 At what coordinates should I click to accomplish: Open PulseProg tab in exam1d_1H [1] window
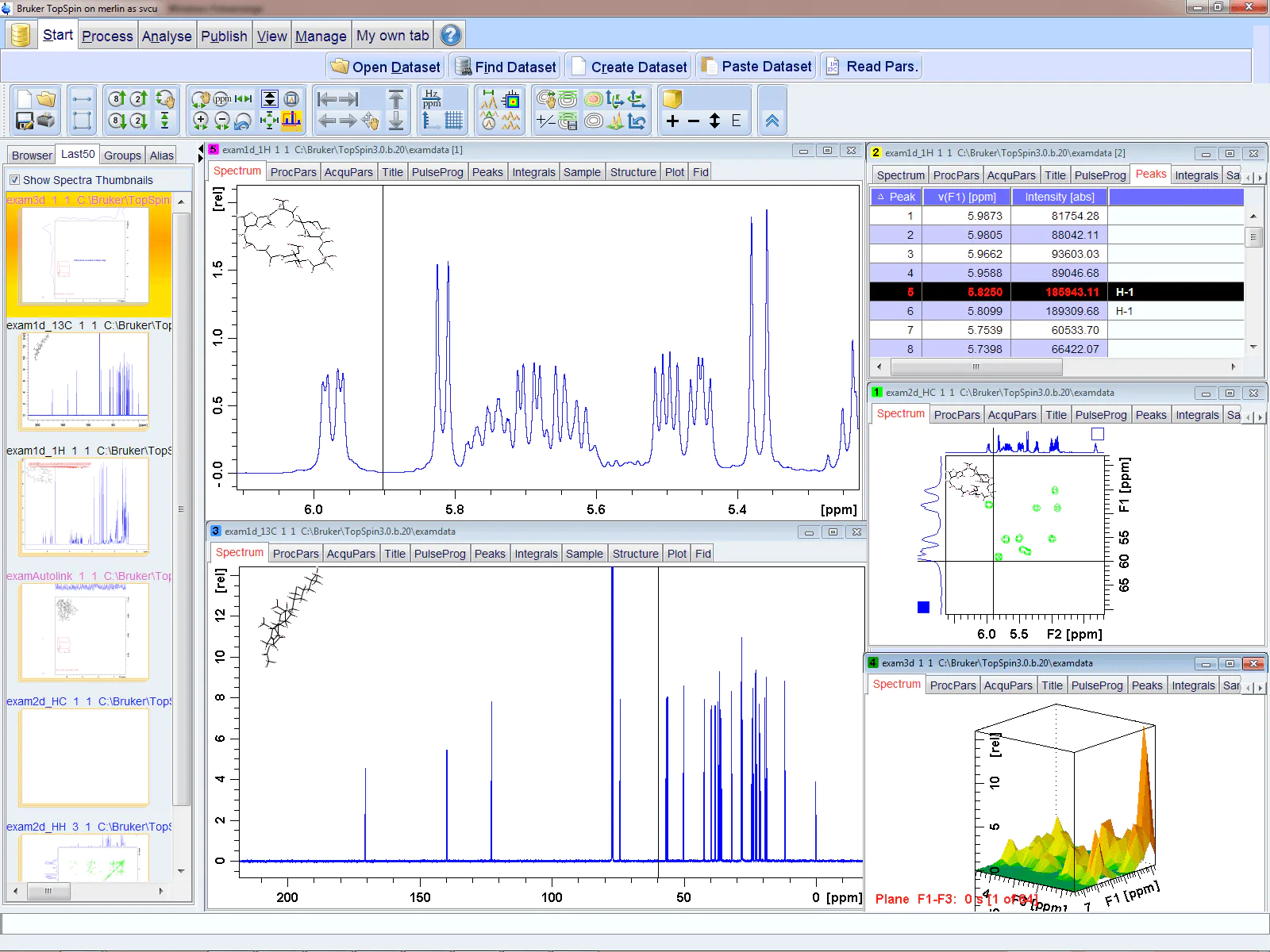point(437,172)
